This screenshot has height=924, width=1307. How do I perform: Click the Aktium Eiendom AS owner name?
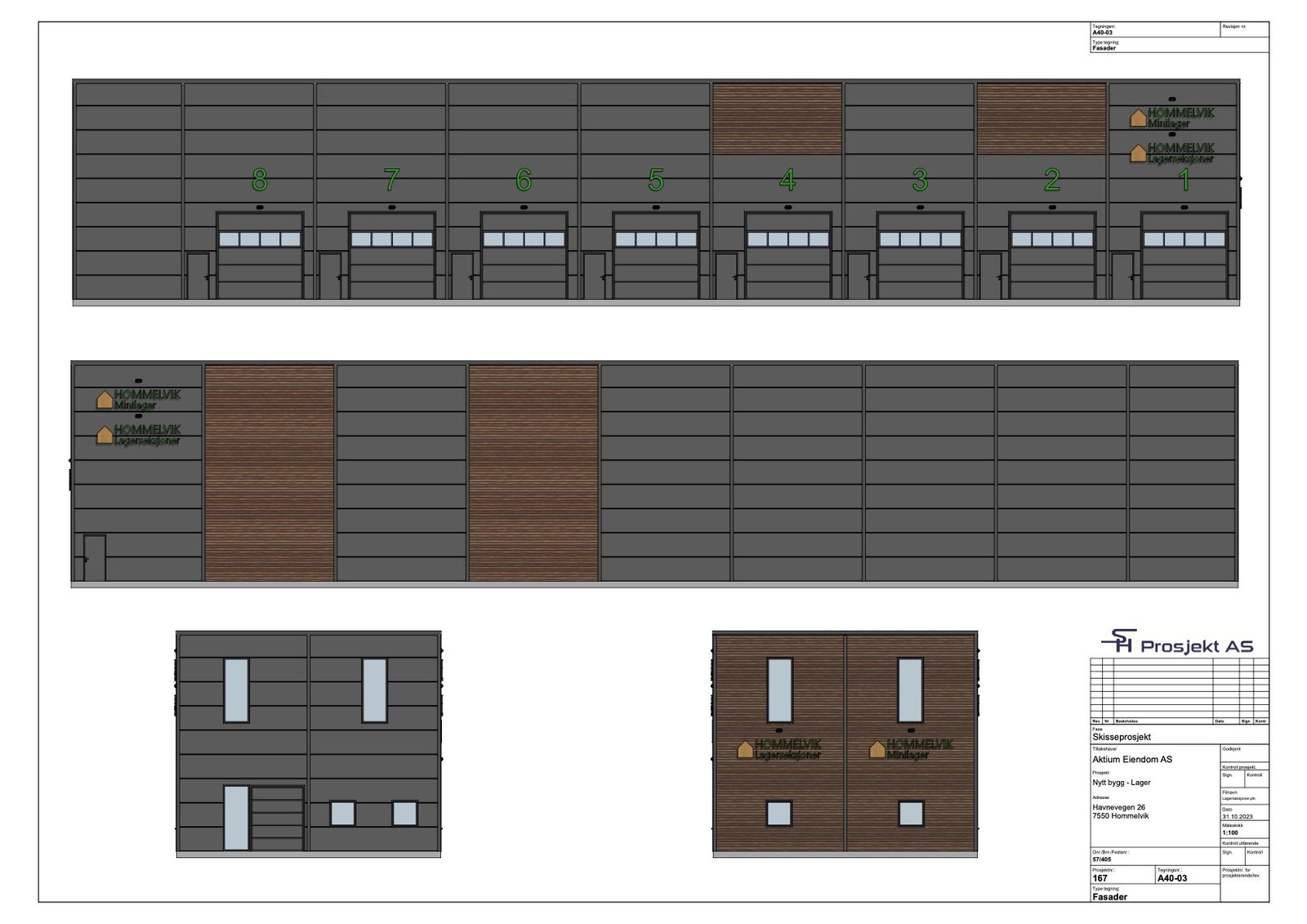(x=1132, y=760)
